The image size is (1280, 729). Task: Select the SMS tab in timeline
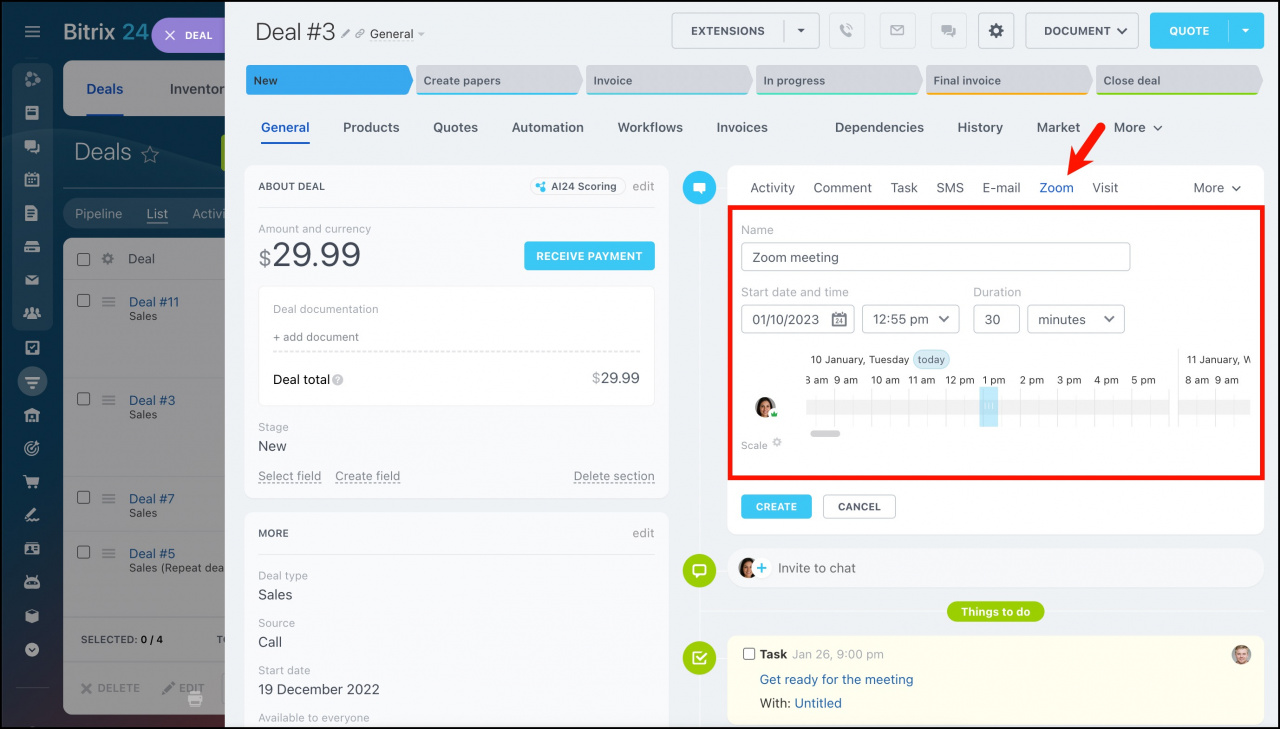pos(950,188)
